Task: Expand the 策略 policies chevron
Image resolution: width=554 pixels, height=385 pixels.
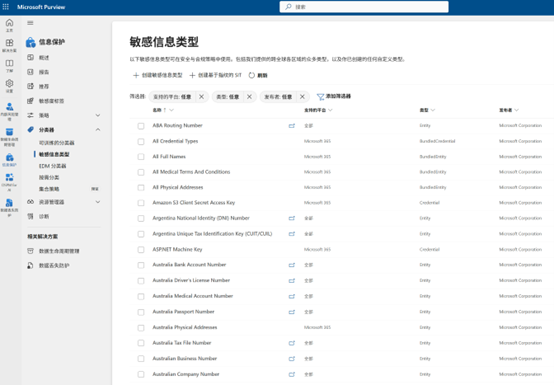Action: point(98,115)
